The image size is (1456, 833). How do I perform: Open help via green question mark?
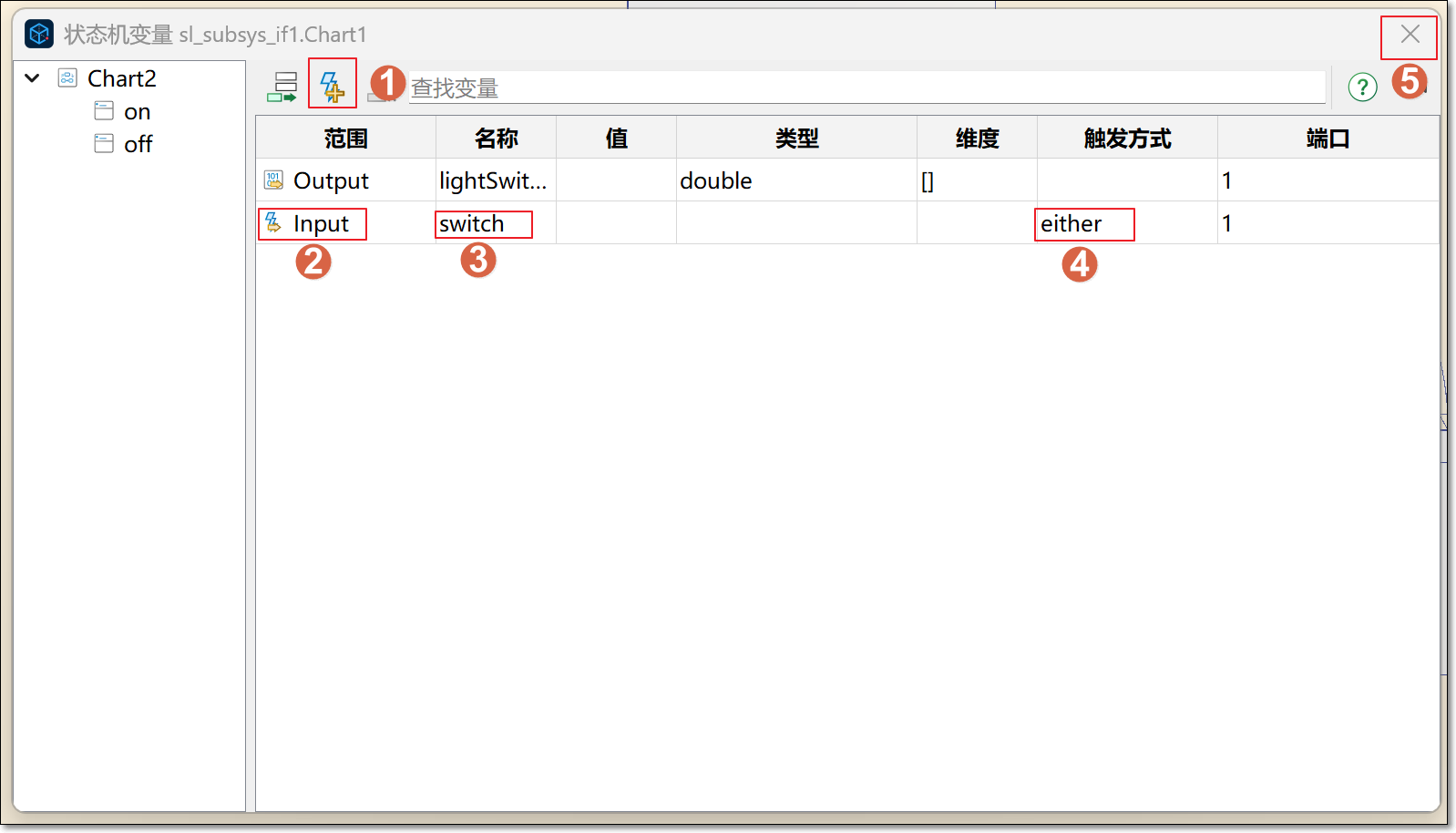(1362, 87)
